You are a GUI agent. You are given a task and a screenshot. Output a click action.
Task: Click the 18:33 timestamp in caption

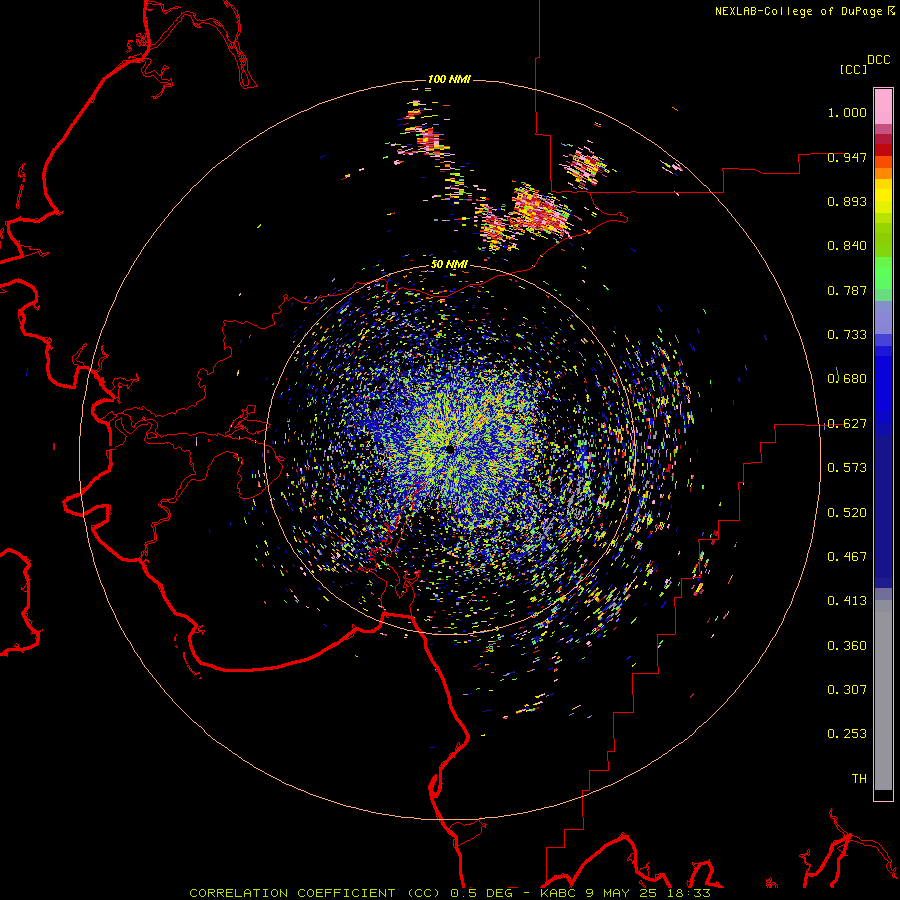[689, 893]
